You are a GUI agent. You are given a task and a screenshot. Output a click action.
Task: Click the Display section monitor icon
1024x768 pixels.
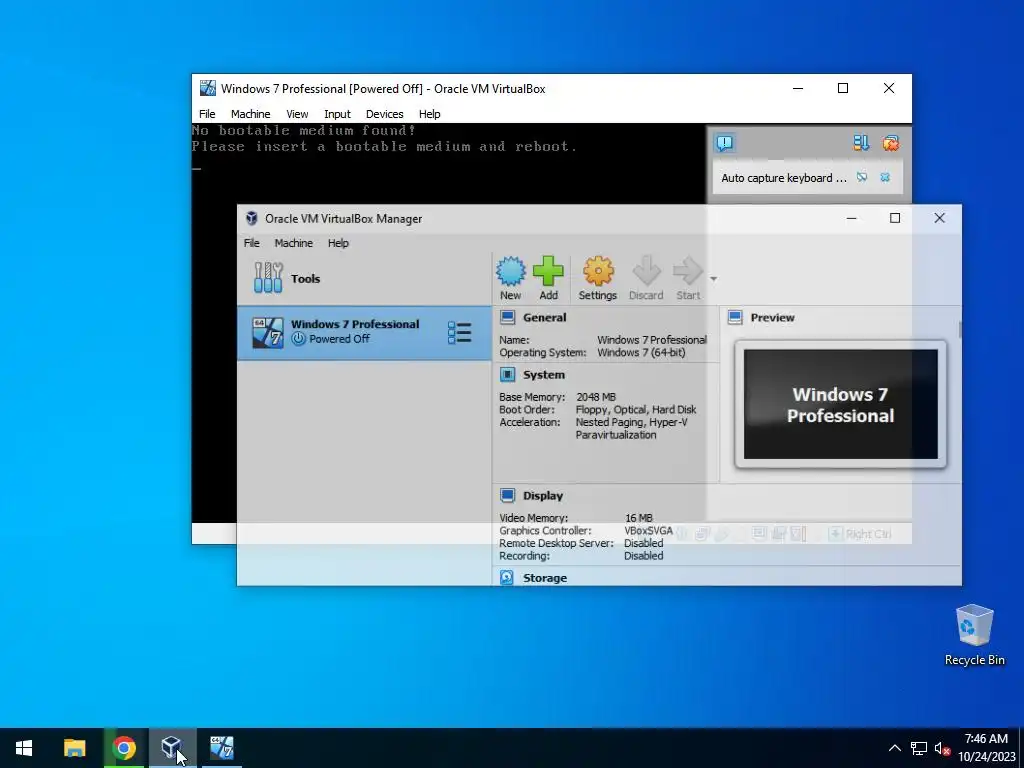[x=507, y=495]
